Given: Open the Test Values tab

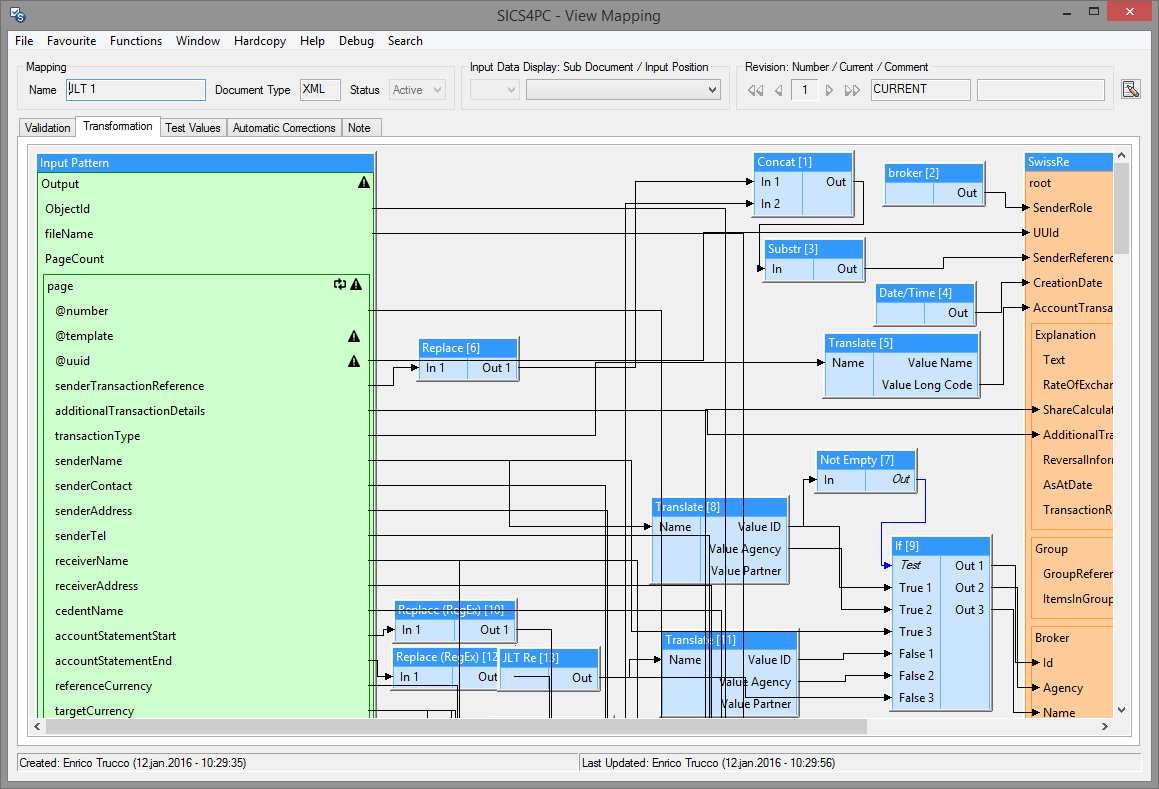Looking at the screenshot, I should (192, 128).
